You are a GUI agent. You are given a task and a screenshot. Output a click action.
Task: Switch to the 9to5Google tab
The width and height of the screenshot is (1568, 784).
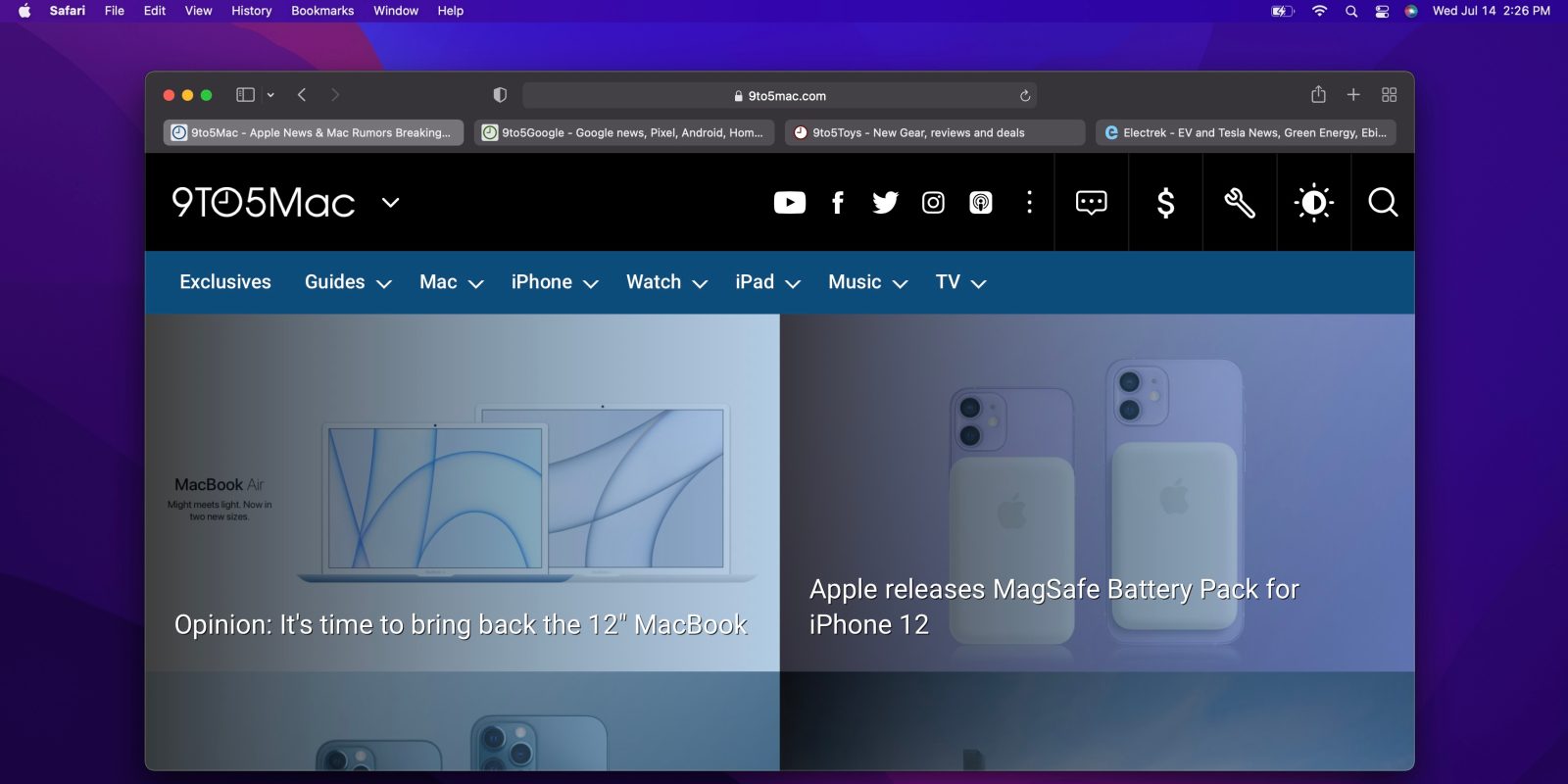[624, 132]
